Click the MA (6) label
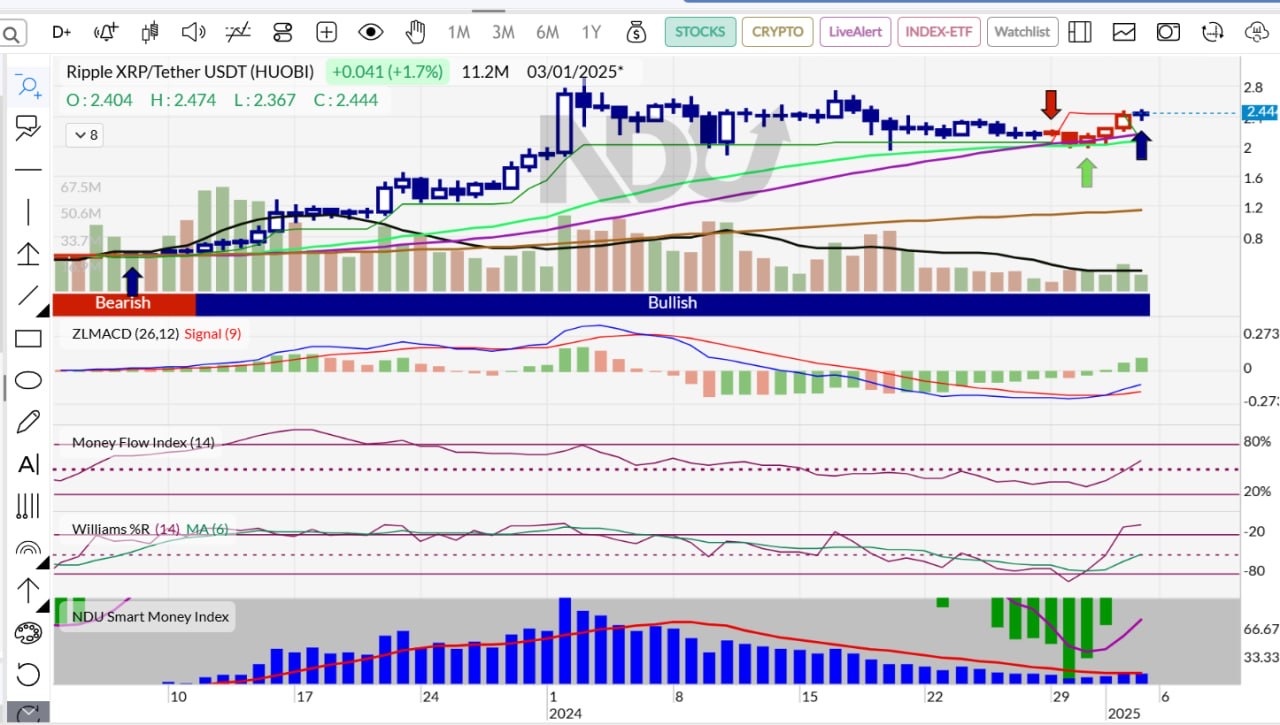Screen dimensions: 1280x725 point(208,528)
